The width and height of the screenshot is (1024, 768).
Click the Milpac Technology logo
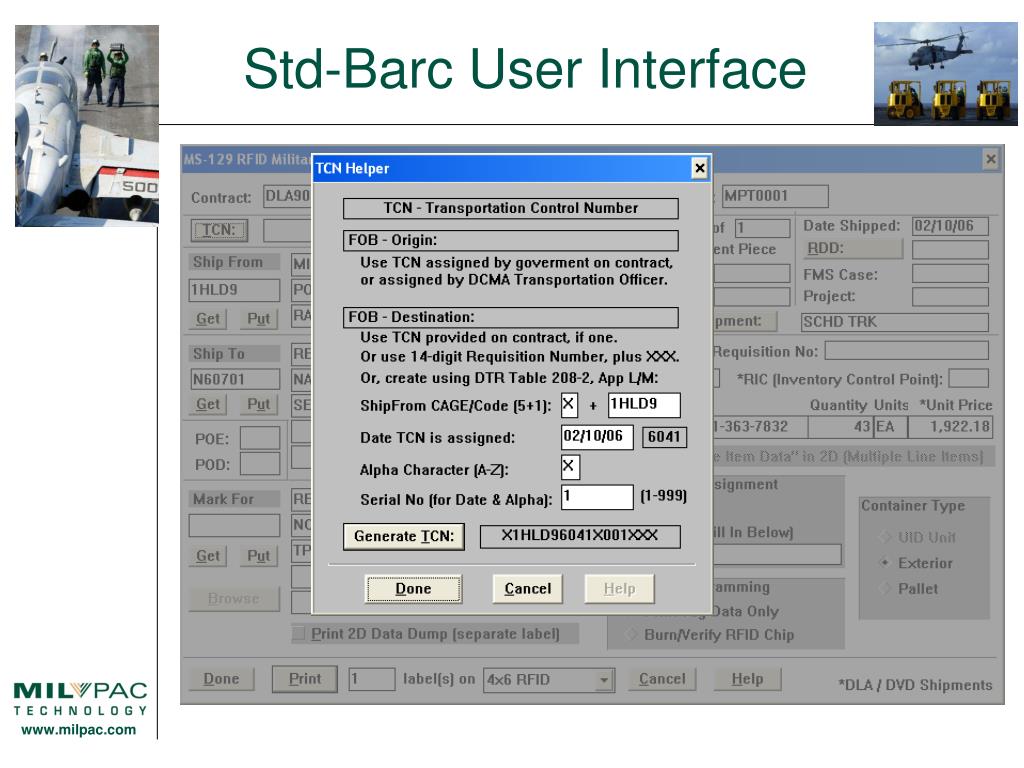(80, 709)
